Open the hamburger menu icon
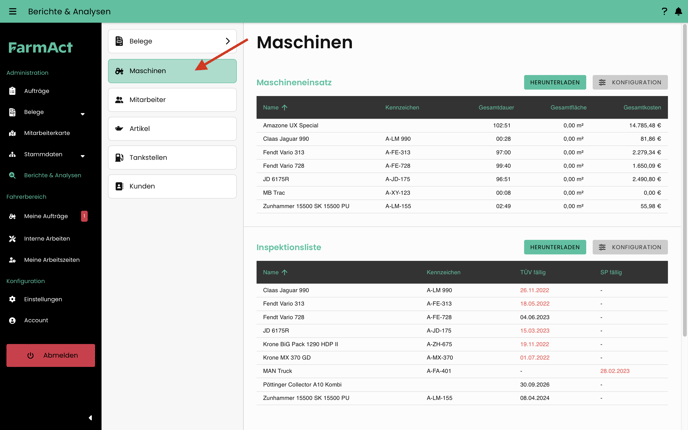This screenshot has width=688, height=430. [13, 11]
